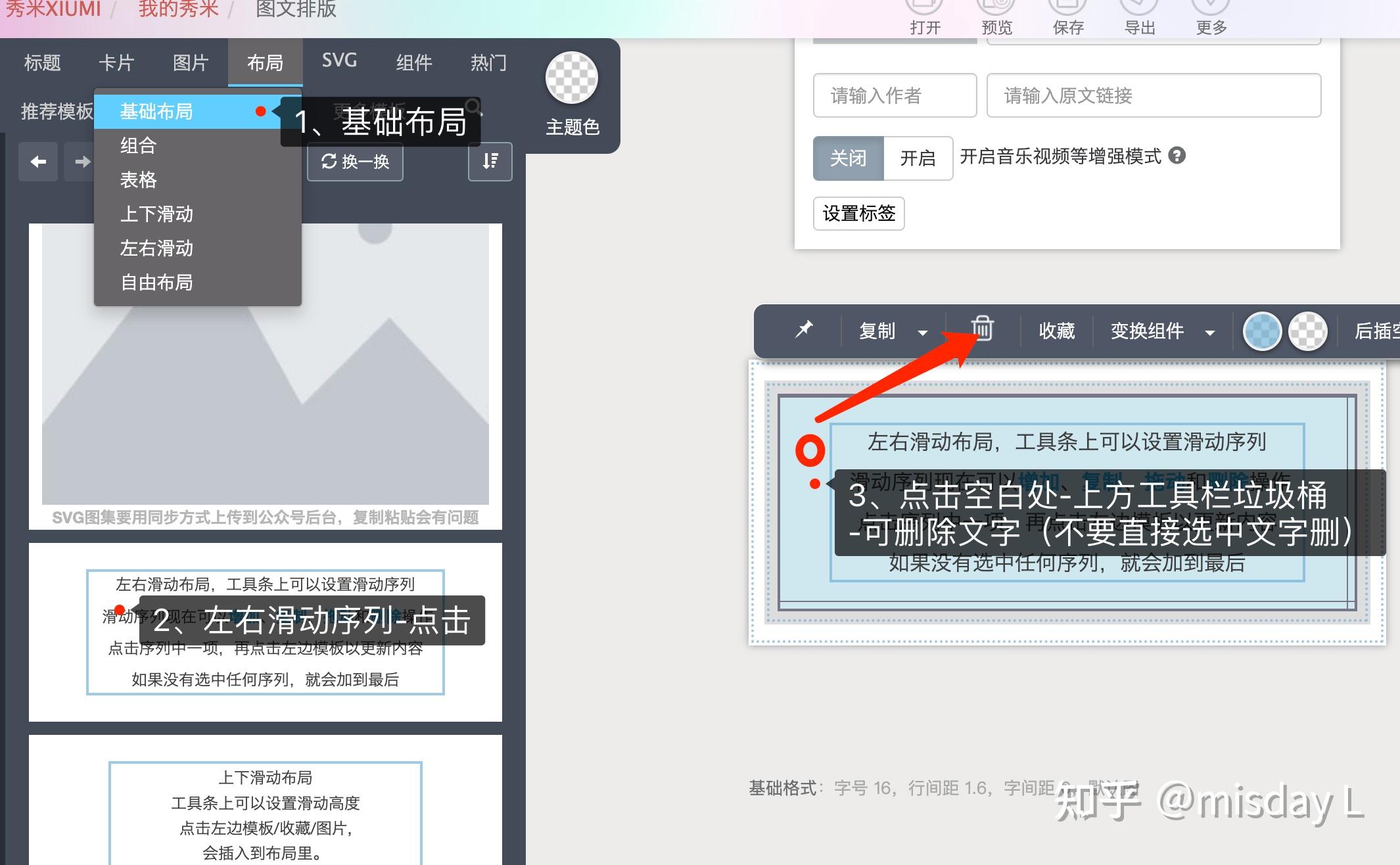The image size is (1400, 865).
Task: Click the 预览 preview icon
Action: (996, 7)
